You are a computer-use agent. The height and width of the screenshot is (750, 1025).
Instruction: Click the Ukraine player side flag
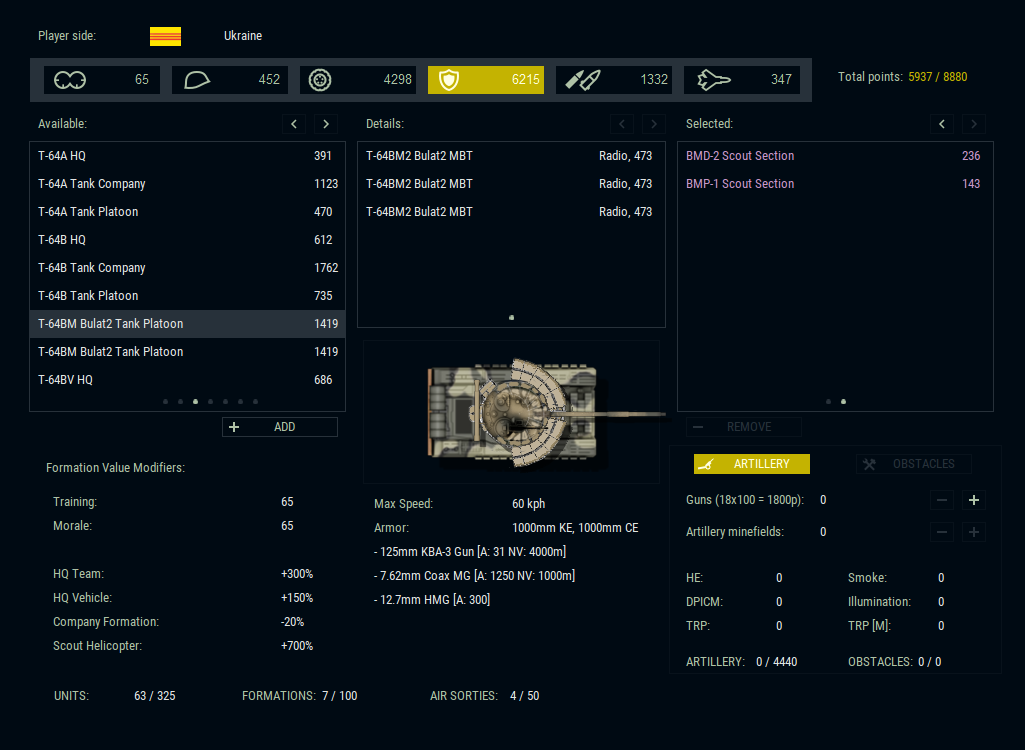[x=165, y=36]
